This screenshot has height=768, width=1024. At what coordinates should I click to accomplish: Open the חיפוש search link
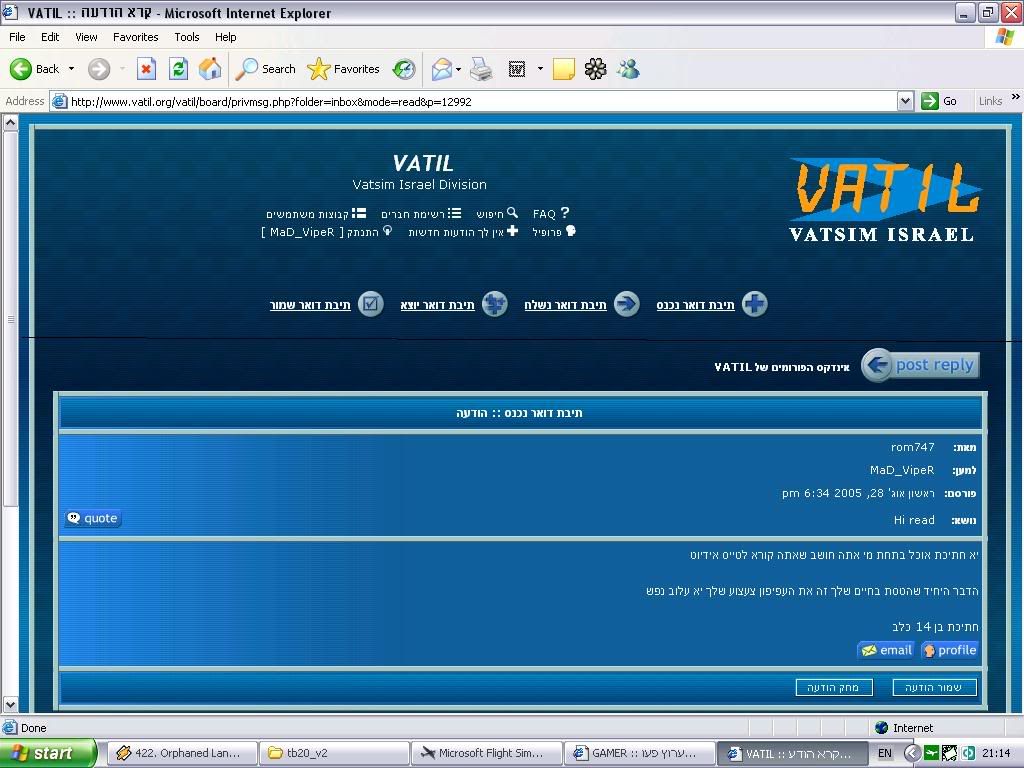pyautogui.click(x=497, y=214)
